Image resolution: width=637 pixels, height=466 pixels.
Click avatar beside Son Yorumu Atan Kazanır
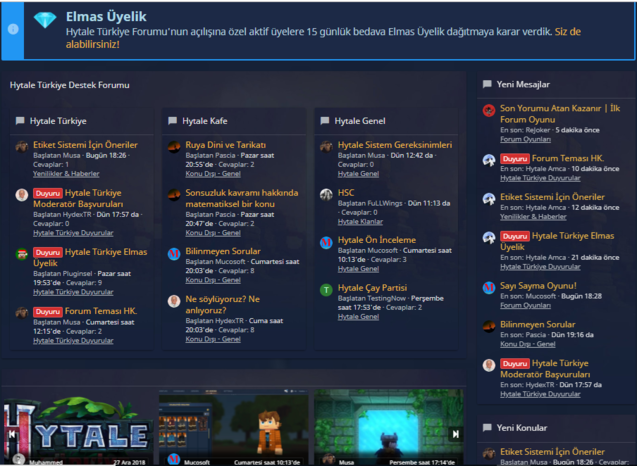click(x=489, y=110)
